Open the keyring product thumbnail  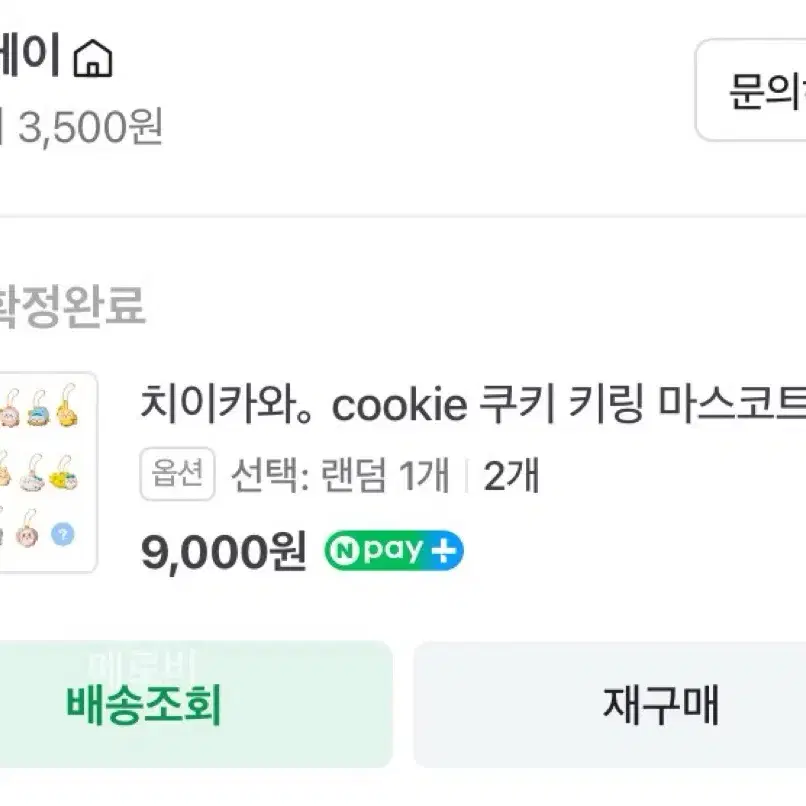pos(48,472)
